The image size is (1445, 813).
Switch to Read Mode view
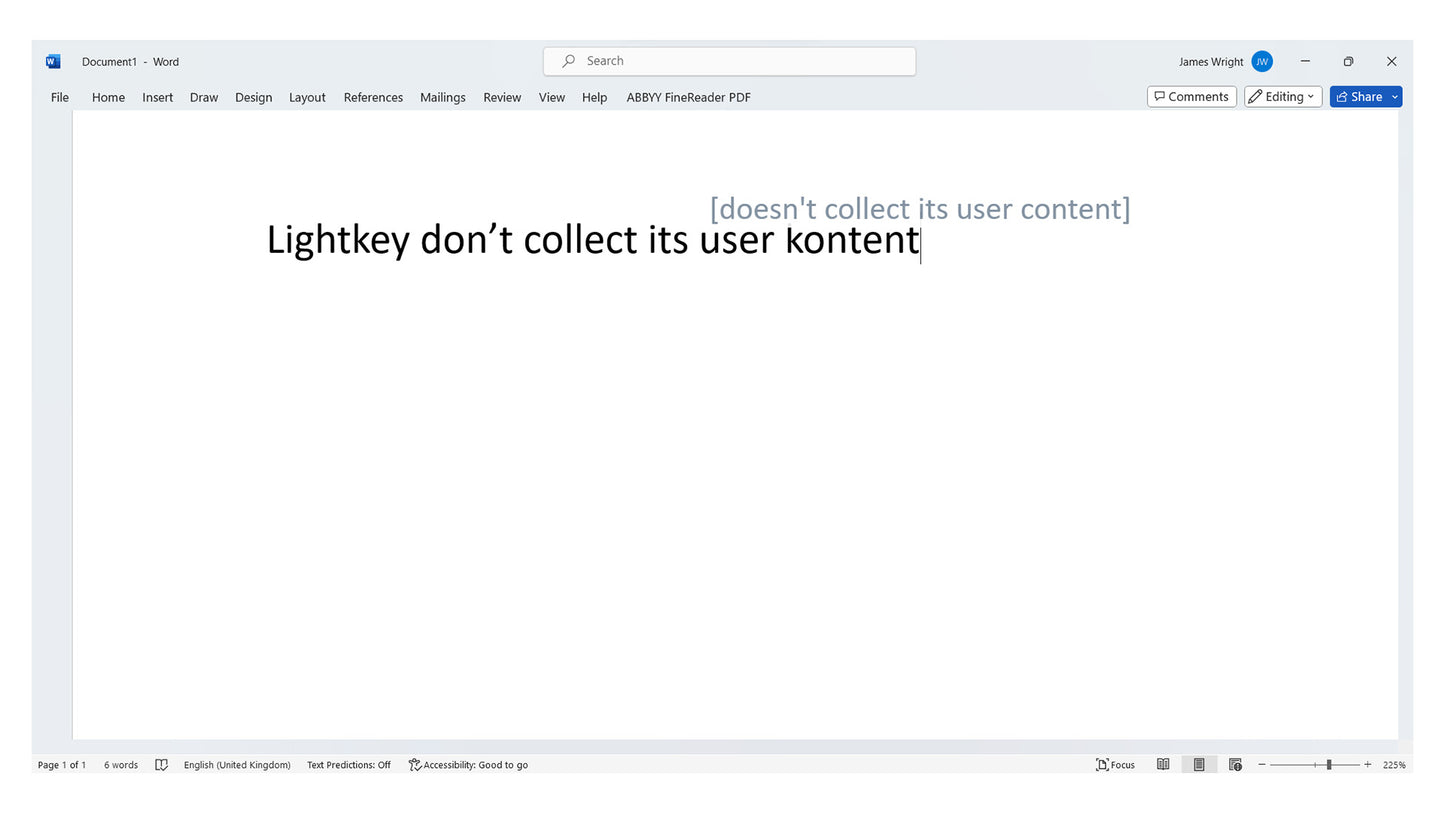pos(1163,765)
